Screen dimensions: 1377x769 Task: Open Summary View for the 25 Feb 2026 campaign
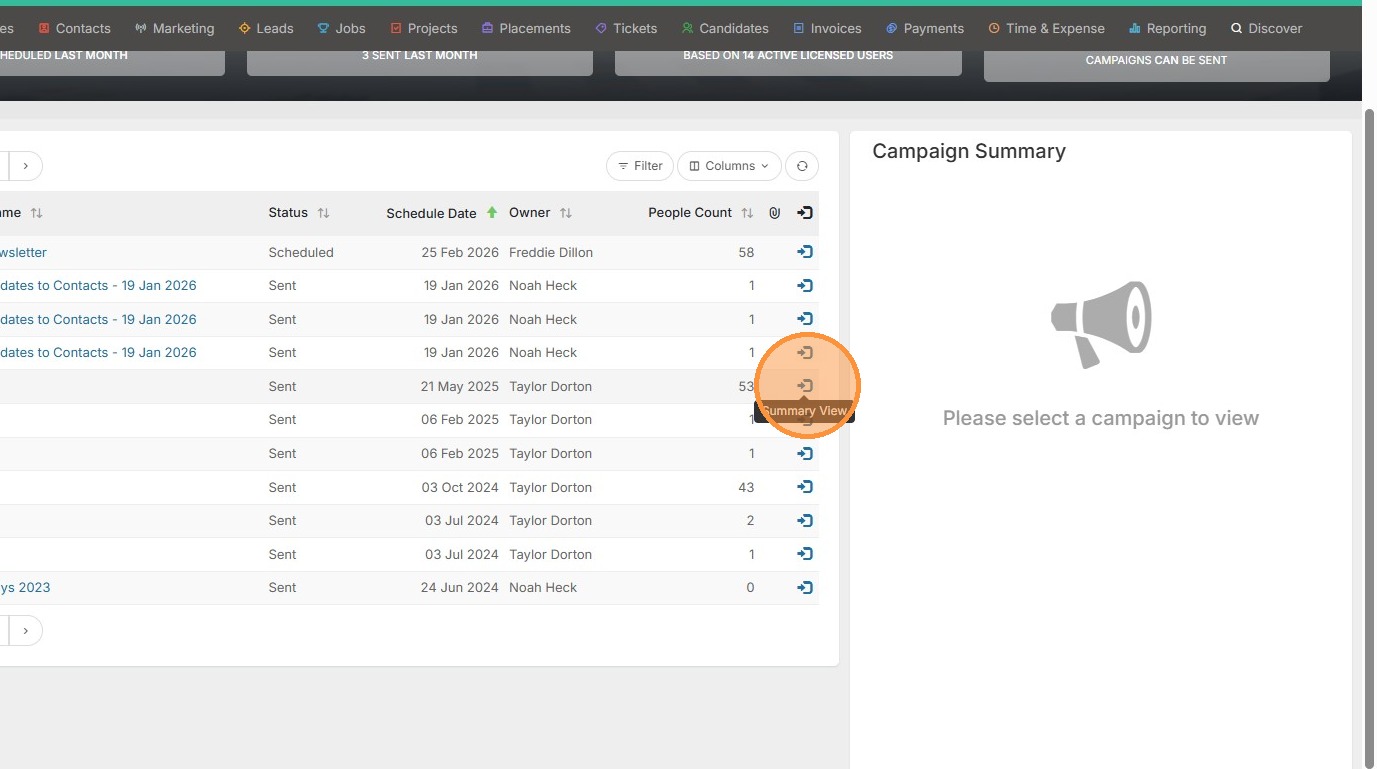point(804,252)
